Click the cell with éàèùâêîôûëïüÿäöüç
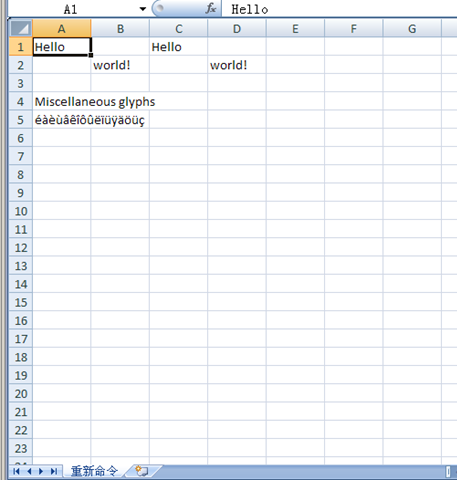This screenshot has width=457, height=480. 62,120
